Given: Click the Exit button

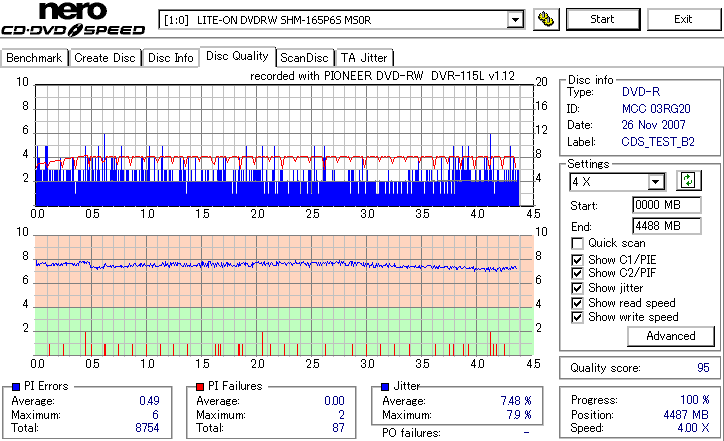Looking at the screenshot, I should click(683, 19).
